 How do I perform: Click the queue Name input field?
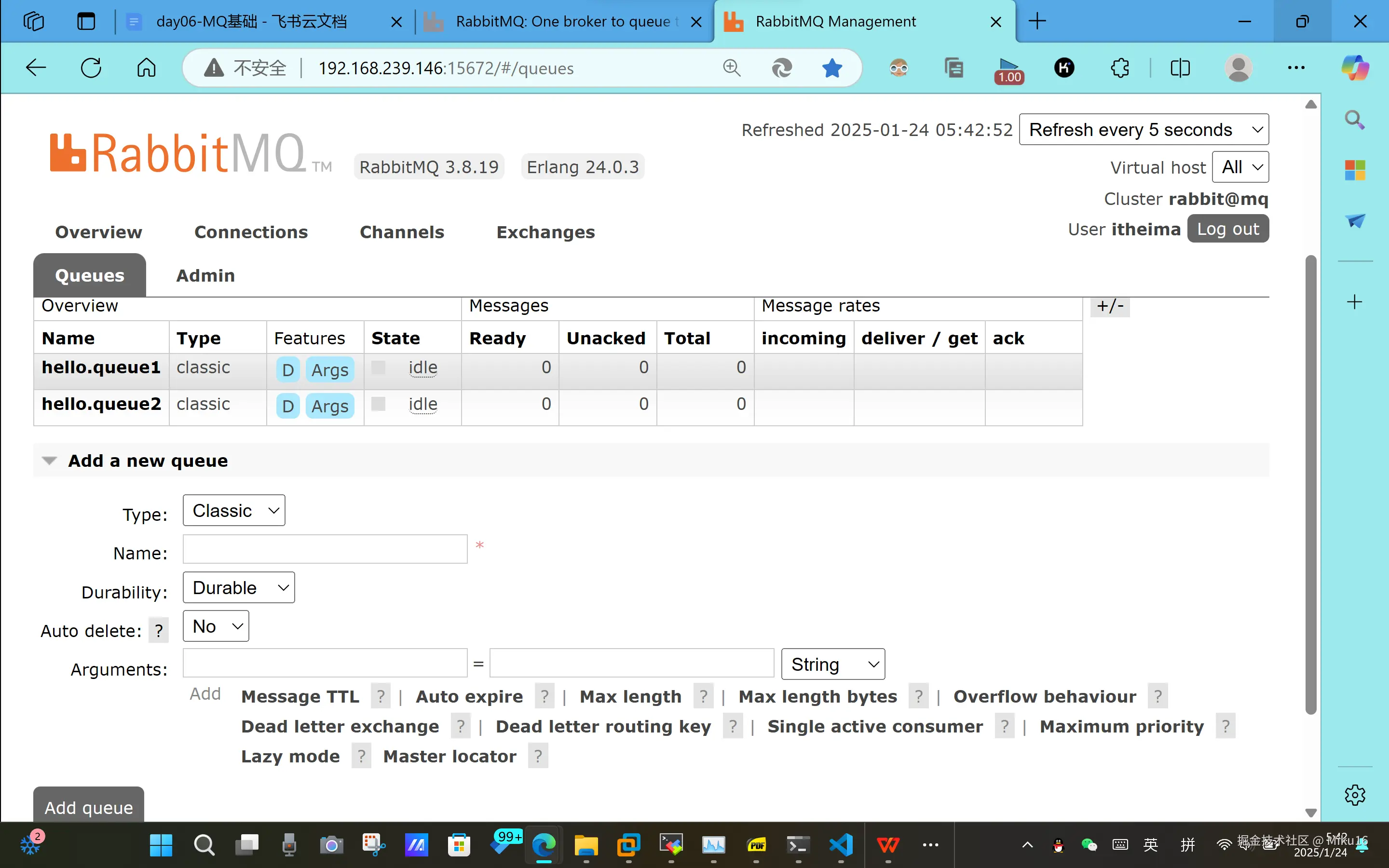coord(325,549)
